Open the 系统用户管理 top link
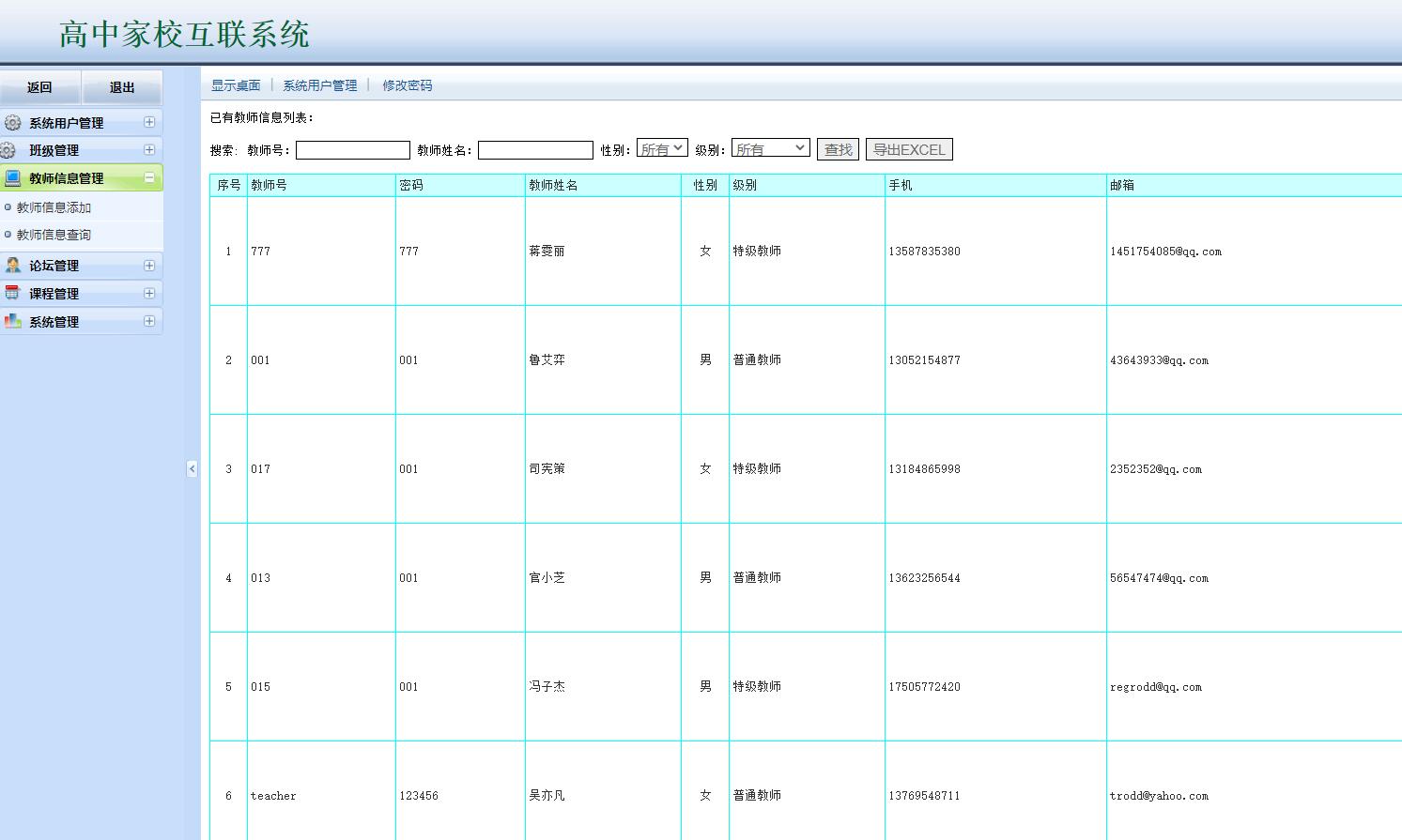The image size is (1402, 840). tap(320, 85)
